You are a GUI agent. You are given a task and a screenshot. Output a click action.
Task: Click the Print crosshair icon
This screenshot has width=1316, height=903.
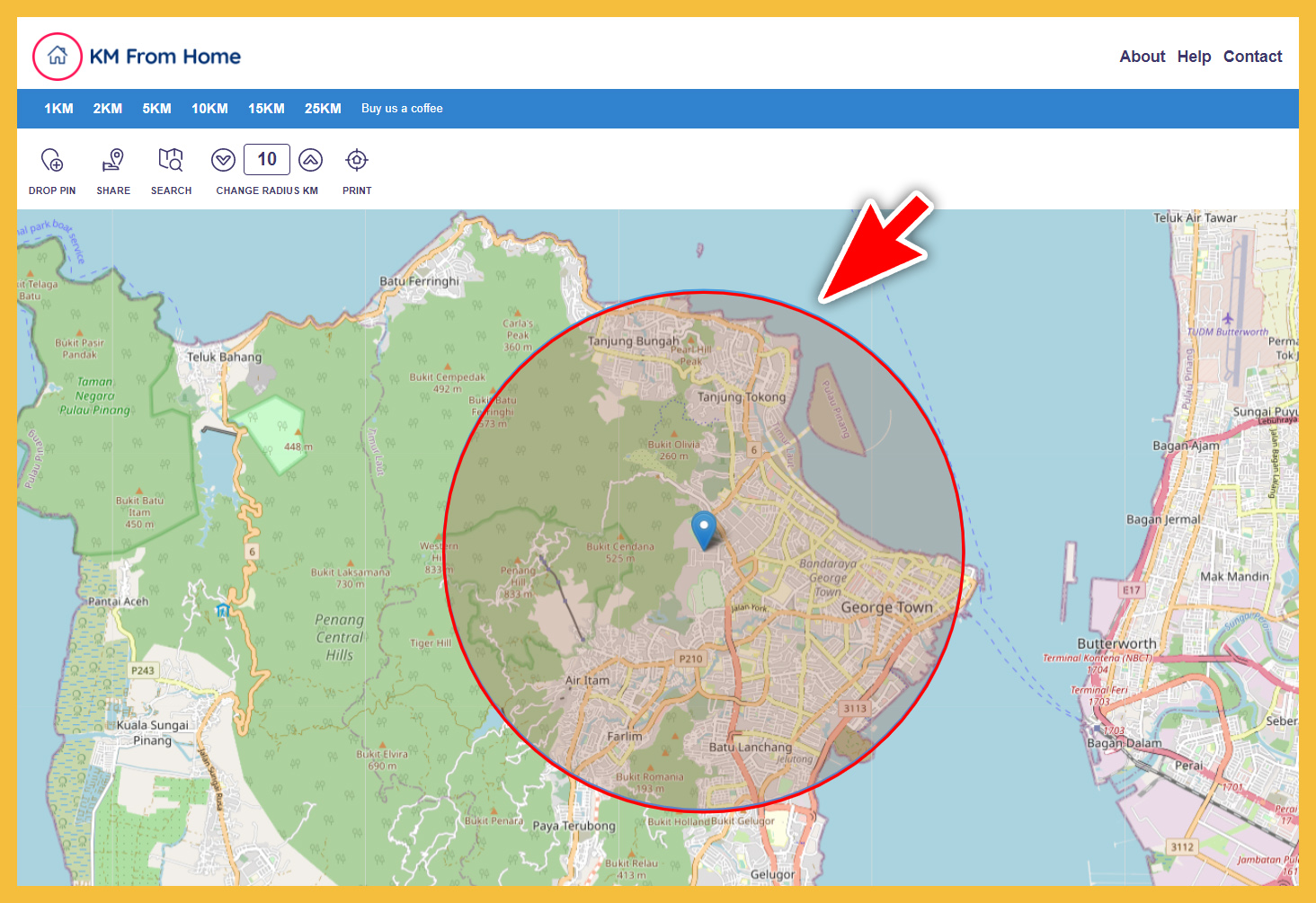[x=357, y=160]
